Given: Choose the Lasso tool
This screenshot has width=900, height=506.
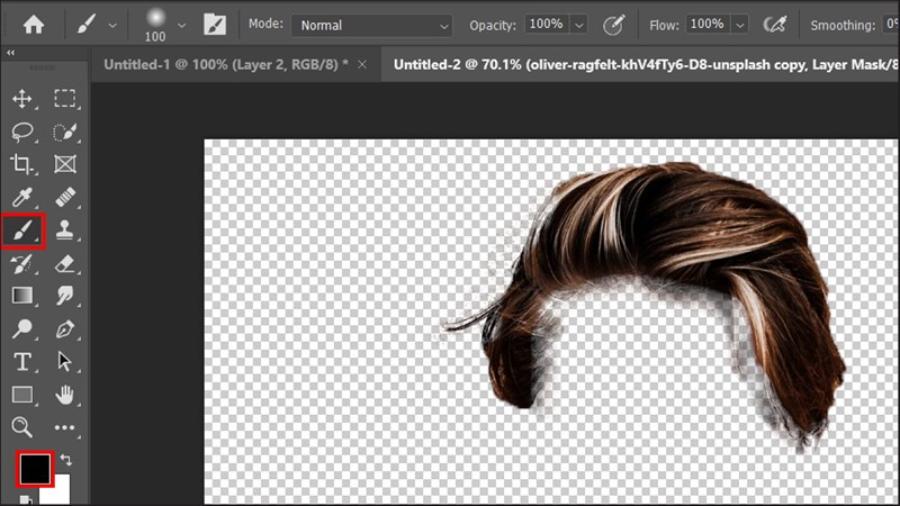Looking at the screenshot, I should (x=22, y=131).
